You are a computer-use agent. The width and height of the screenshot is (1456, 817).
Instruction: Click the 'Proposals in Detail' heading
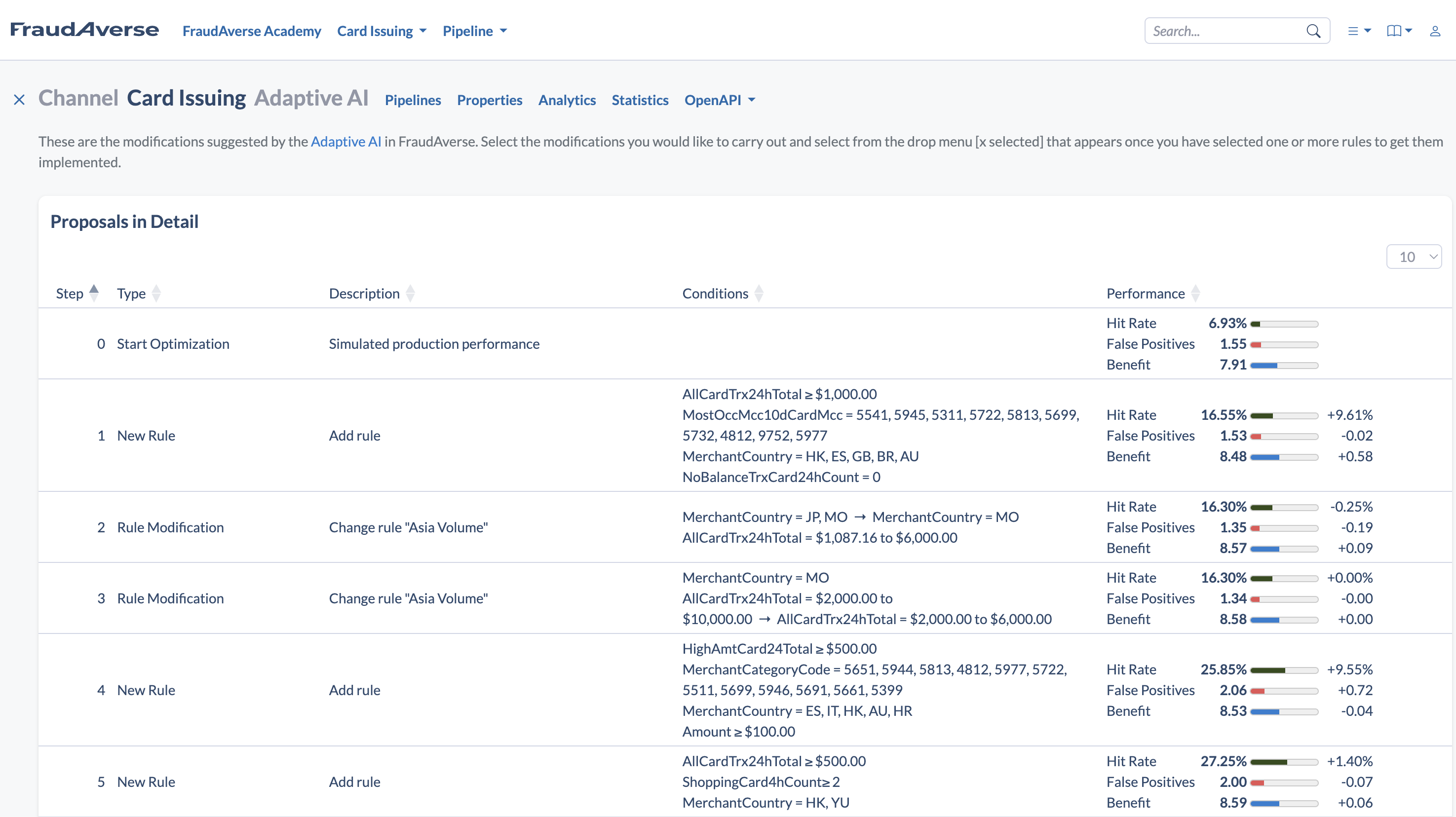(x=124, y=222)
